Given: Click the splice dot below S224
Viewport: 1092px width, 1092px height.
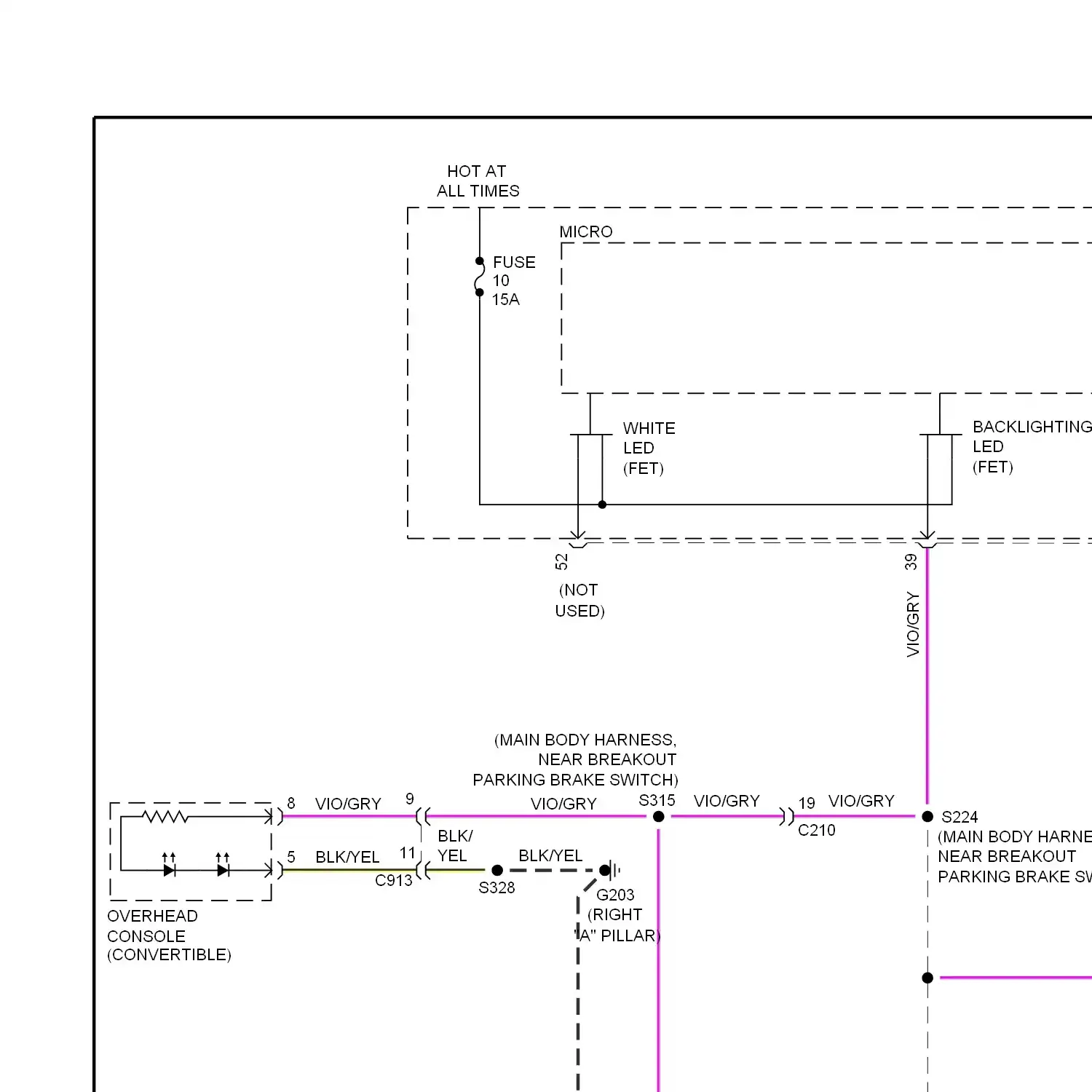Looking at the screenshot, I should (x=927, y=978).
